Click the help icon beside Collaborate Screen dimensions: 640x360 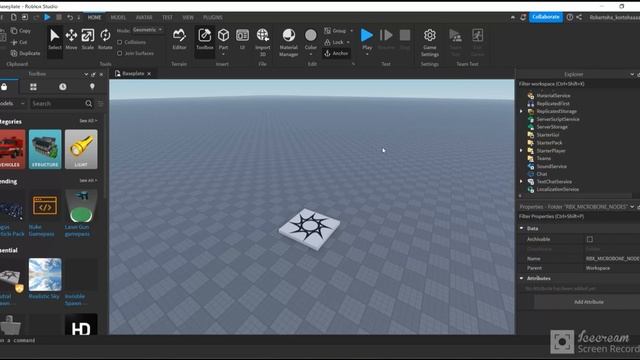(570, 17)
